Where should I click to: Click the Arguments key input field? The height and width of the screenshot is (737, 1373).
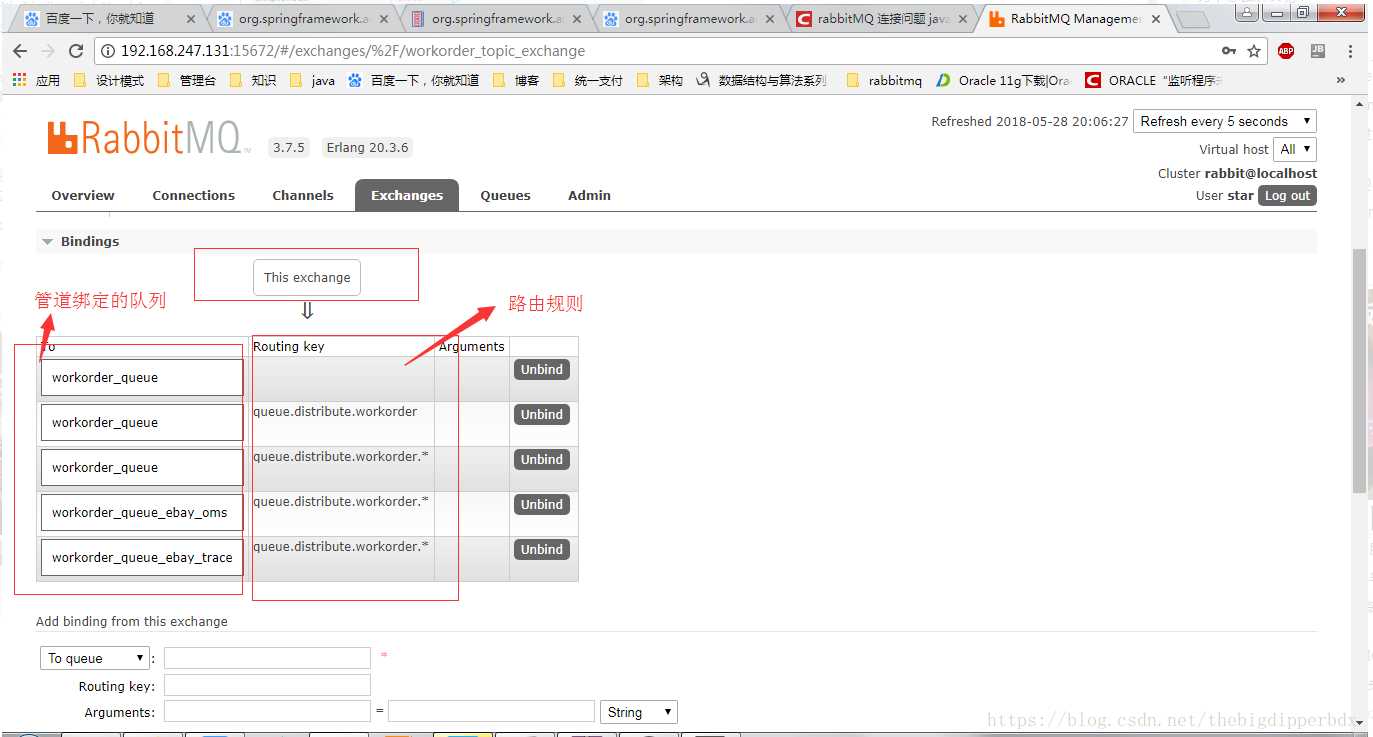pyautogui.click(x=267, y=711)
